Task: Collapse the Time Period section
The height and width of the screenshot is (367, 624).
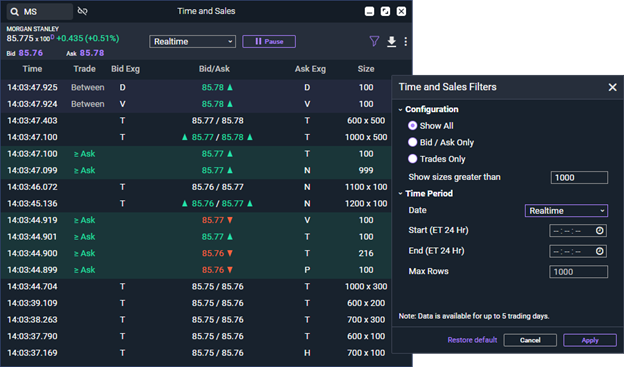Action: 400,193
